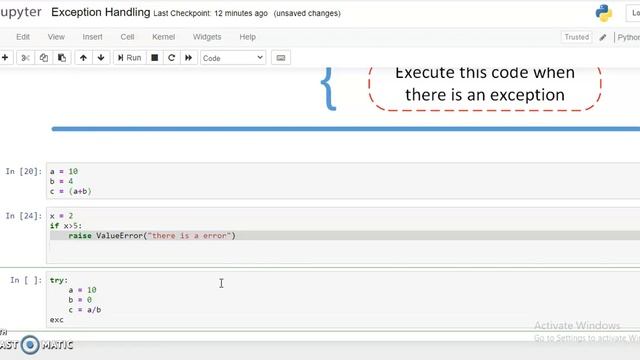Open the Widgets menu

coord(207,37)
